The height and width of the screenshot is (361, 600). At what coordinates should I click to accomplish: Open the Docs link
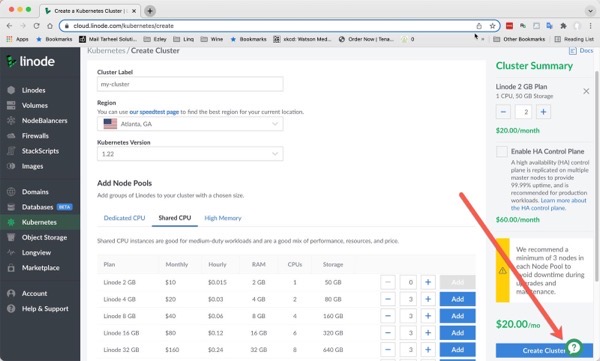(581, 51)
